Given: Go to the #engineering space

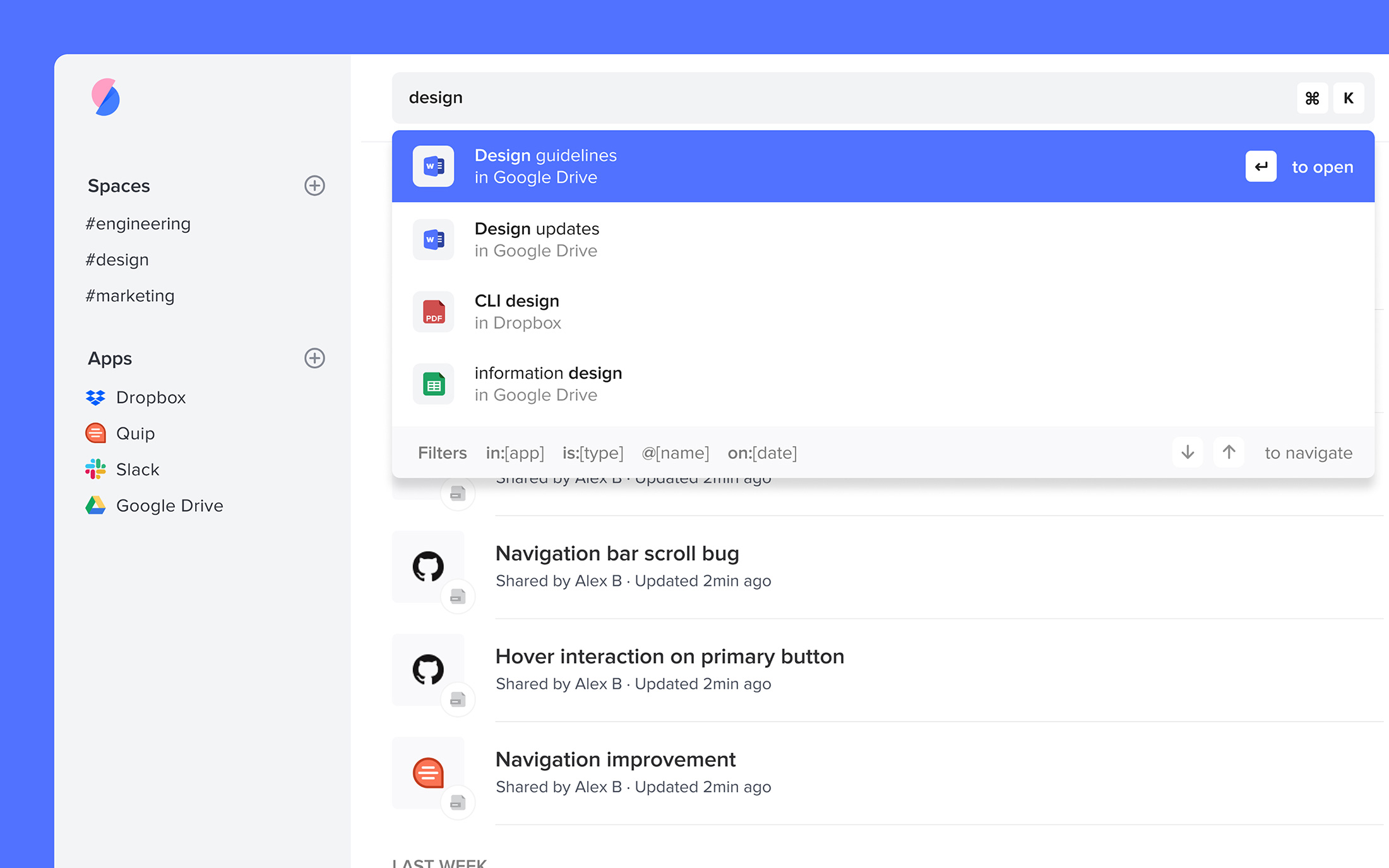Looking at the screenshot, I should click(x=138, y=223).
